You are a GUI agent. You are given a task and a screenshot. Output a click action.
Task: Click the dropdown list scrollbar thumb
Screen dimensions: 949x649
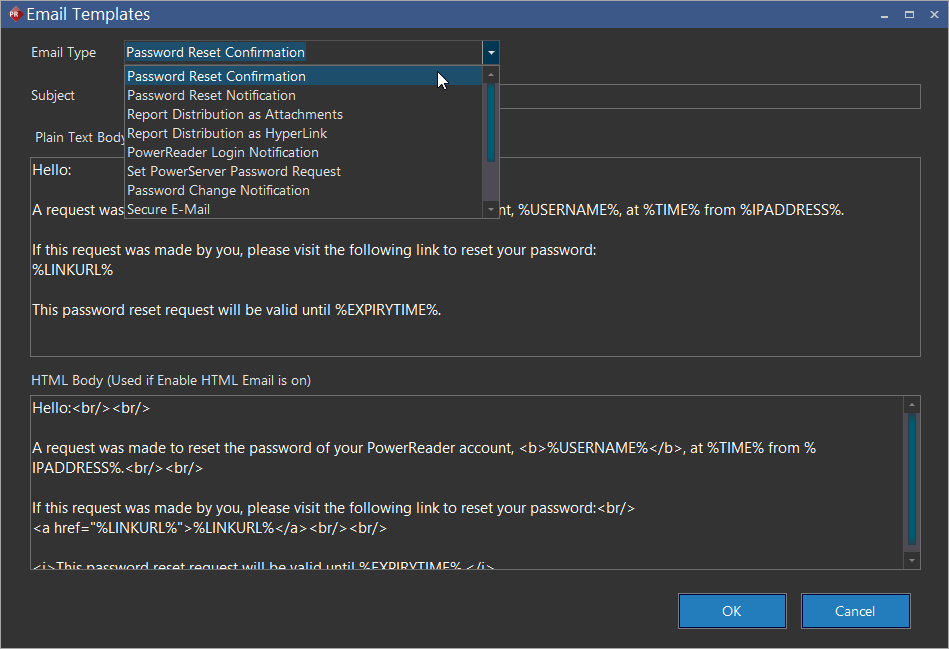490,122
